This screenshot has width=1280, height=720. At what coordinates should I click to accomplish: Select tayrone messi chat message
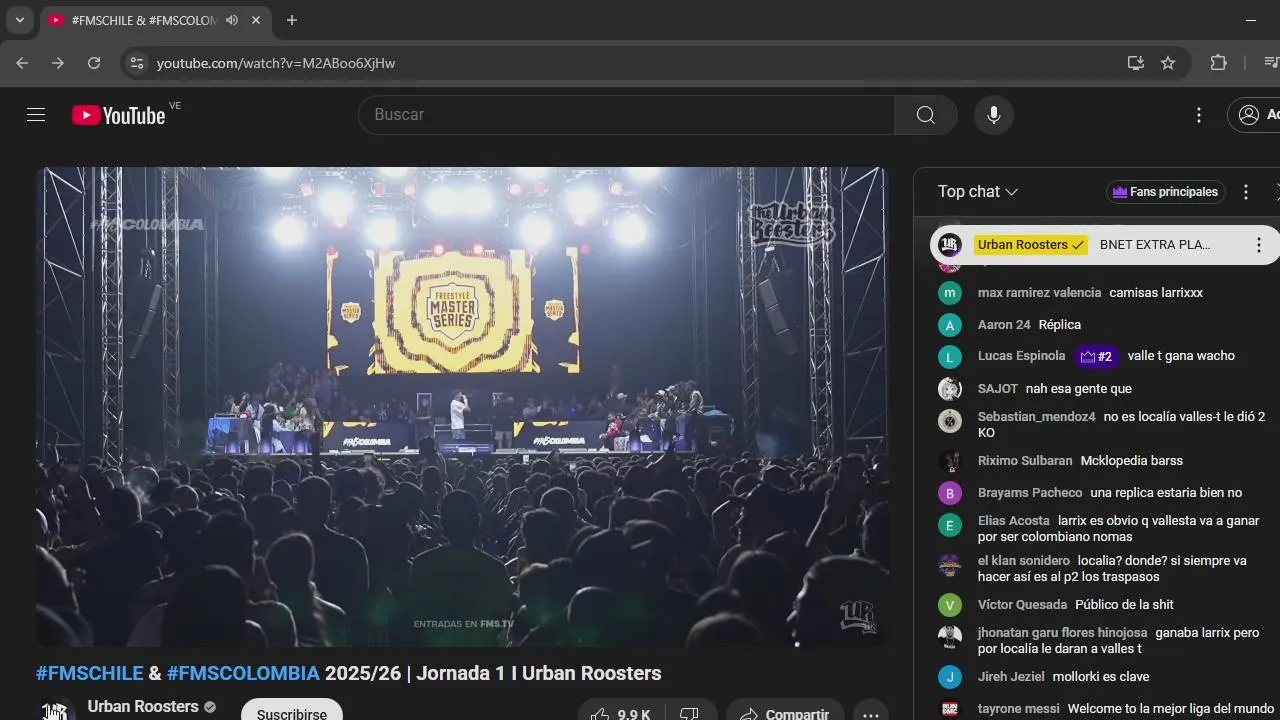1097,709
